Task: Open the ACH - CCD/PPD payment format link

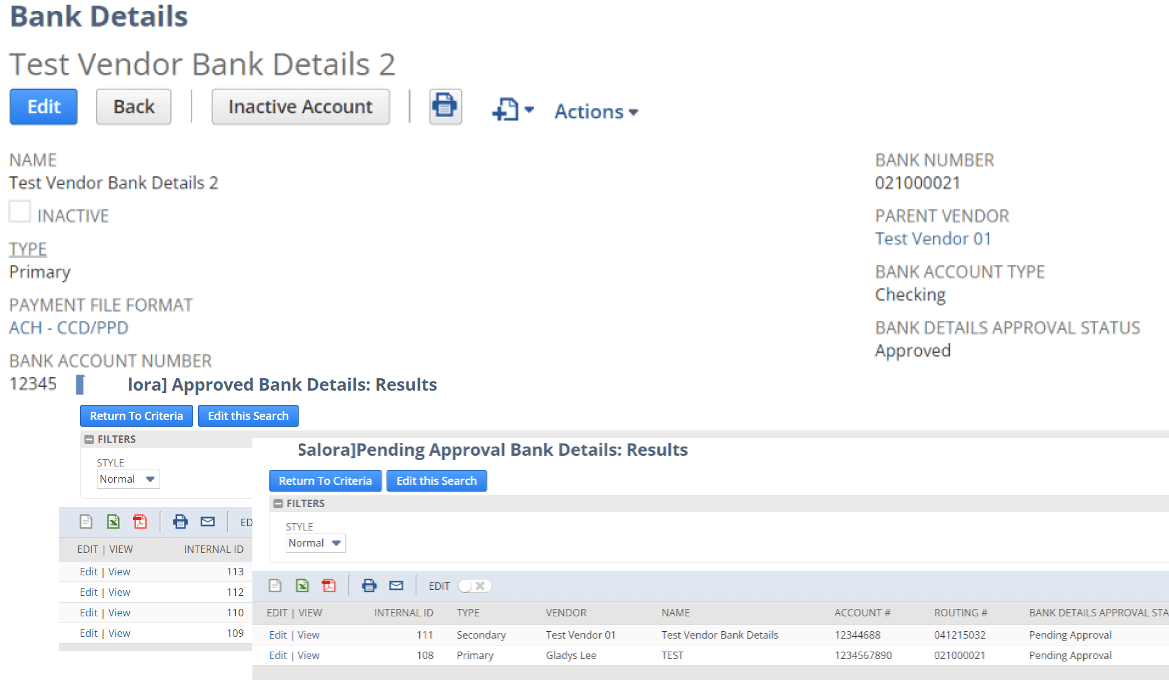Action: point(69,328)
